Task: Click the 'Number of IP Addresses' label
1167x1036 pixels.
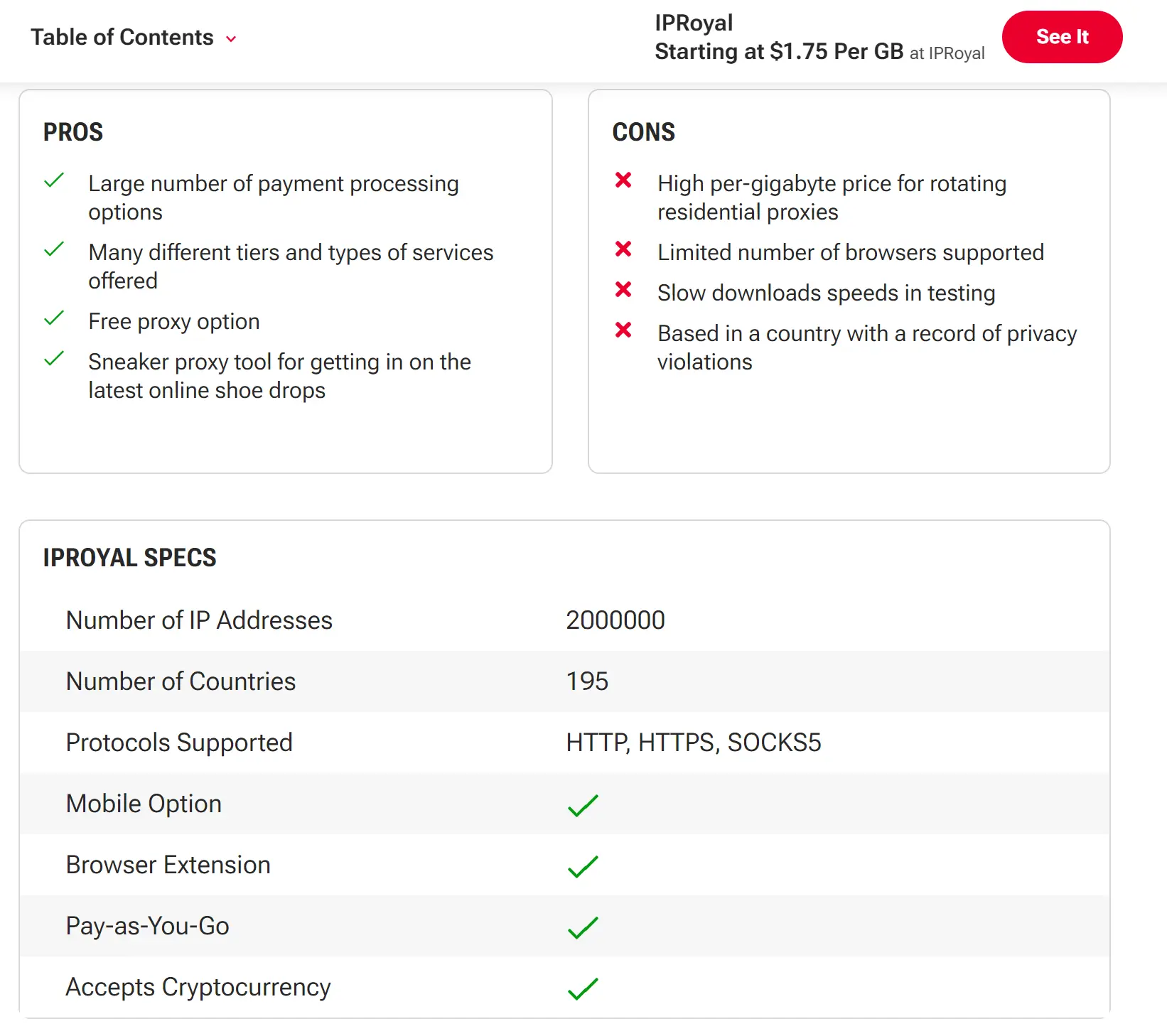Action: click(x=199, y=620)
